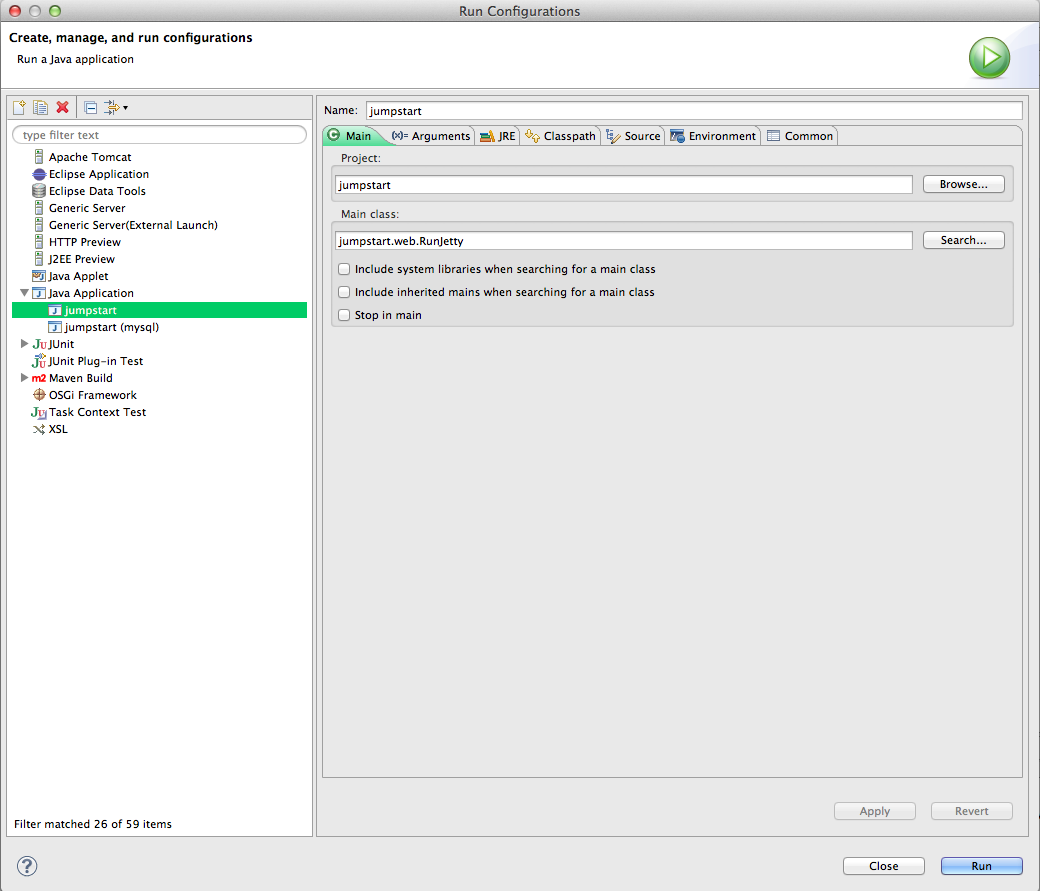Viewport: 1040px width, 891px height.
Task: Select the OSGi Framework entry
Action: point(92,395)
